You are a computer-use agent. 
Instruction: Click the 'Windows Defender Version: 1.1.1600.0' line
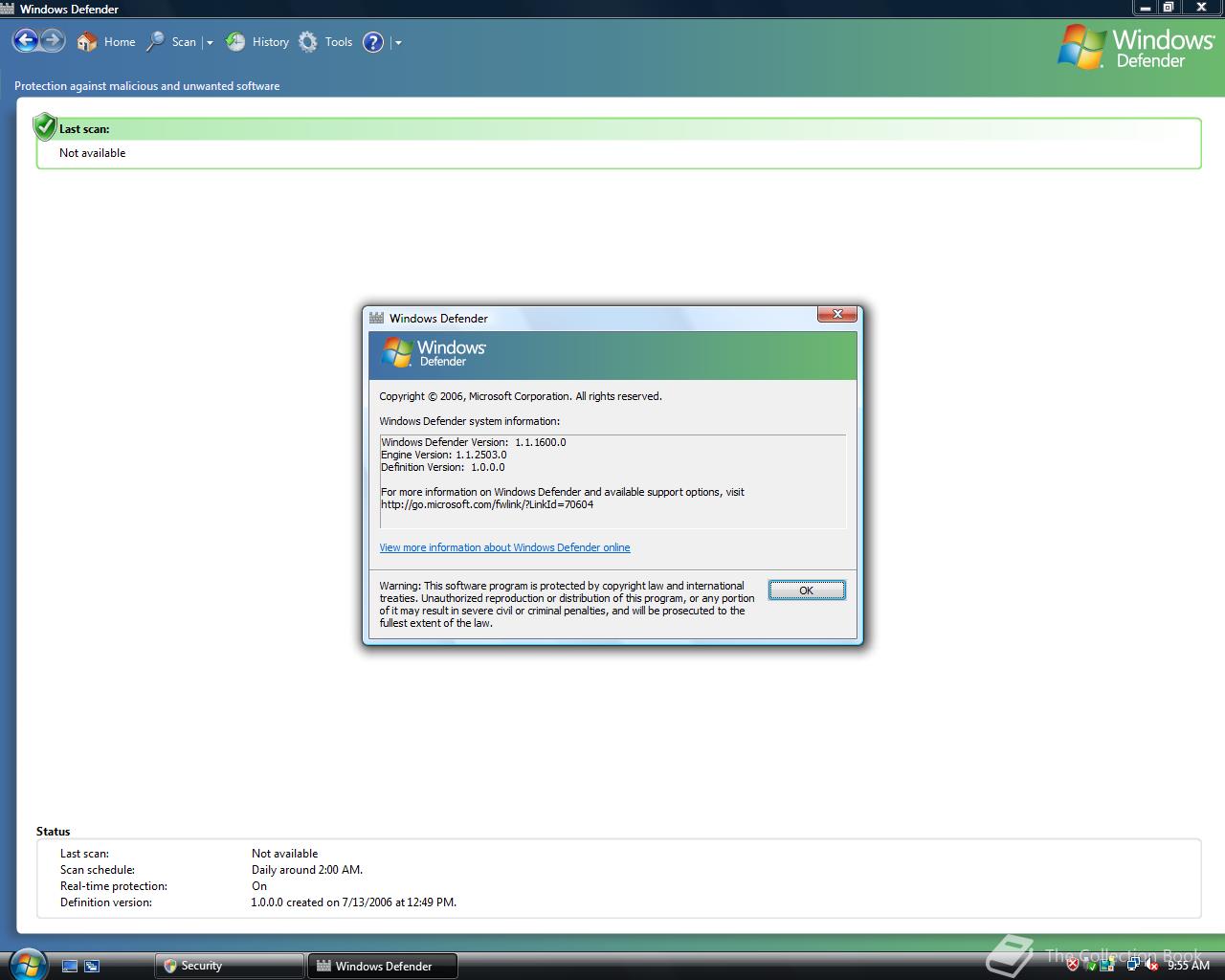pyautogui.click(x=474, y=442)
